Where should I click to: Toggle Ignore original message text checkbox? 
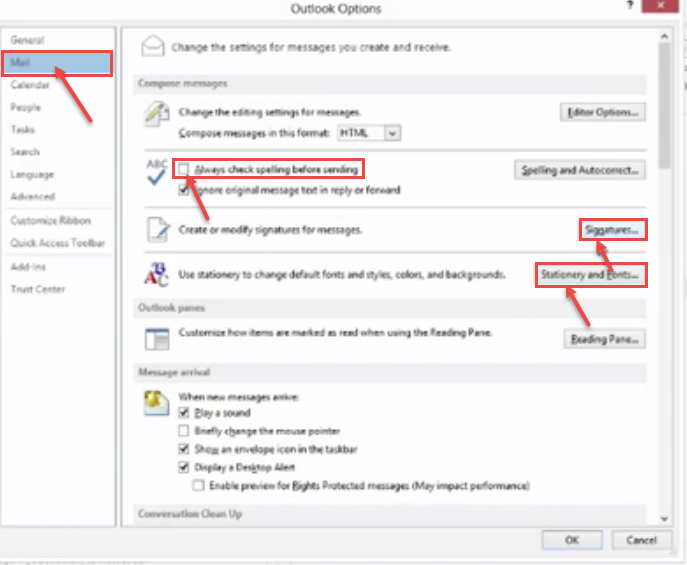point(183,190)
